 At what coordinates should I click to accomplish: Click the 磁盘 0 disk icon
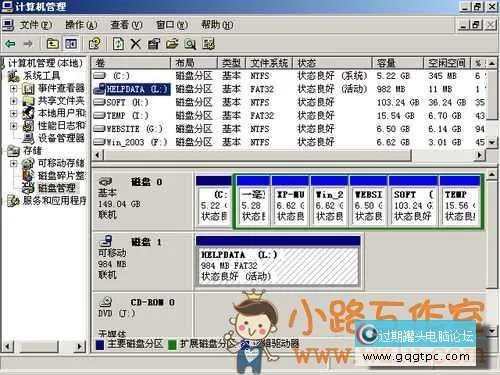pyautogui.click(x=106, y=182)
